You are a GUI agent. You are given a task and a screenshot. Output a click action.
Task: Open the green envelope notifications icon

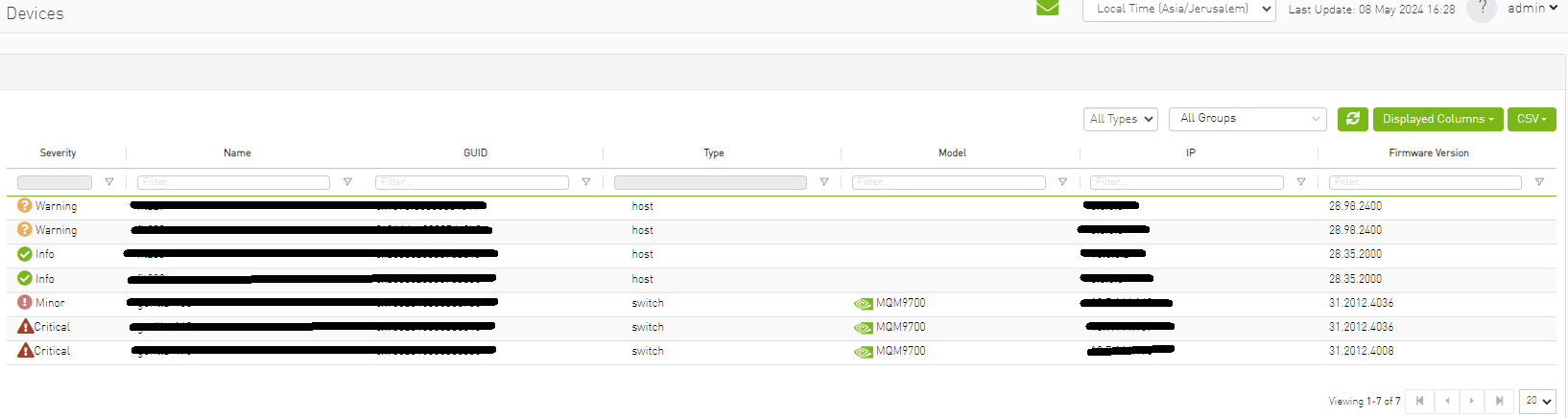(x=1048, y=8)
